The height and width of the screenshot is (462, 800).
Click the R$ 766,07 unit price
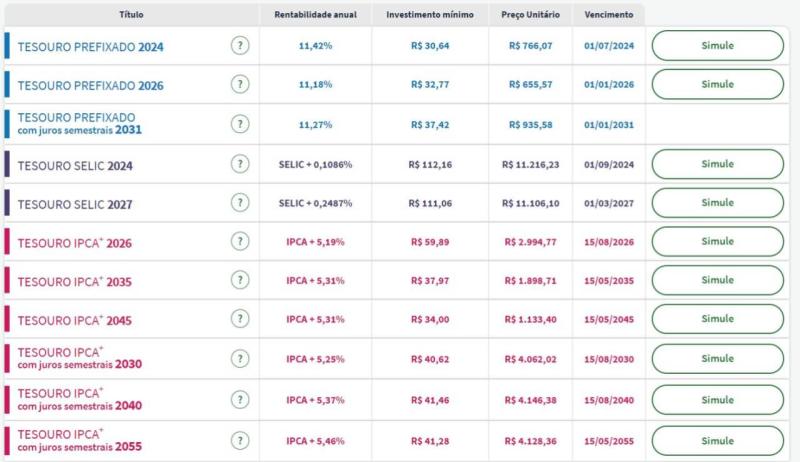pos(531,46)
